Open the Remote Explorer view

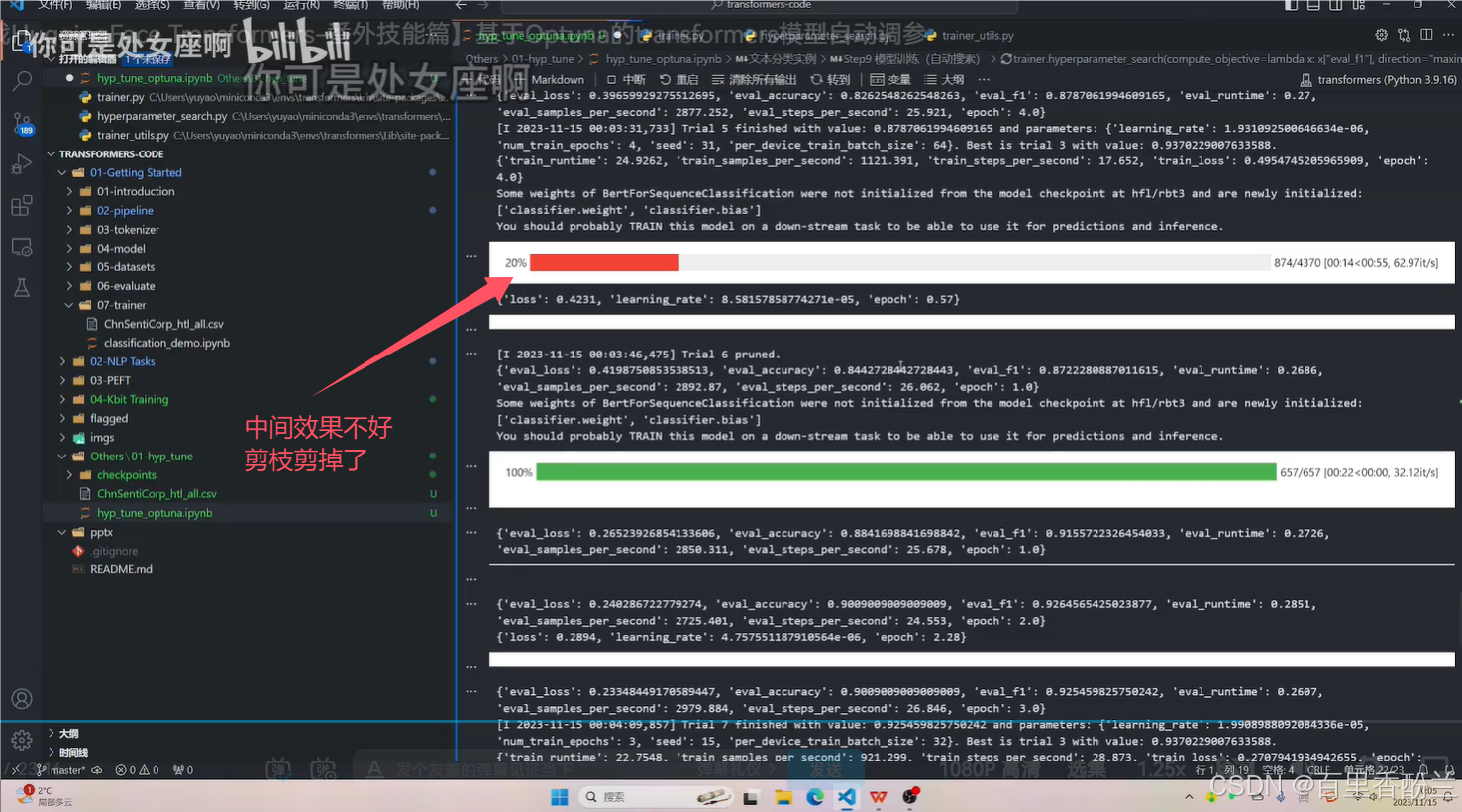pos(22,248)
